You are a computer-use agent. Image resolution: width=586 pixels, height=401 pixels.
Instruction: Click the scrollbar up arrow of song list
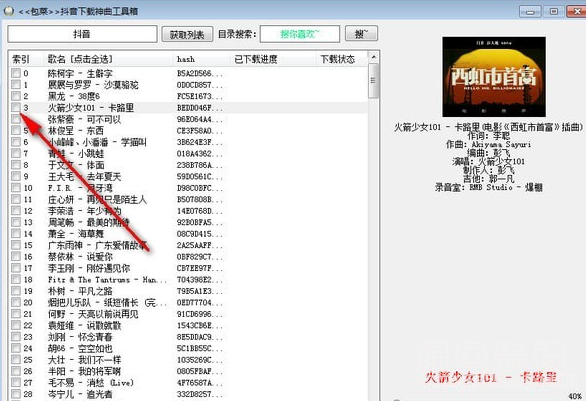pyautogui.click(x=373, y=57)
